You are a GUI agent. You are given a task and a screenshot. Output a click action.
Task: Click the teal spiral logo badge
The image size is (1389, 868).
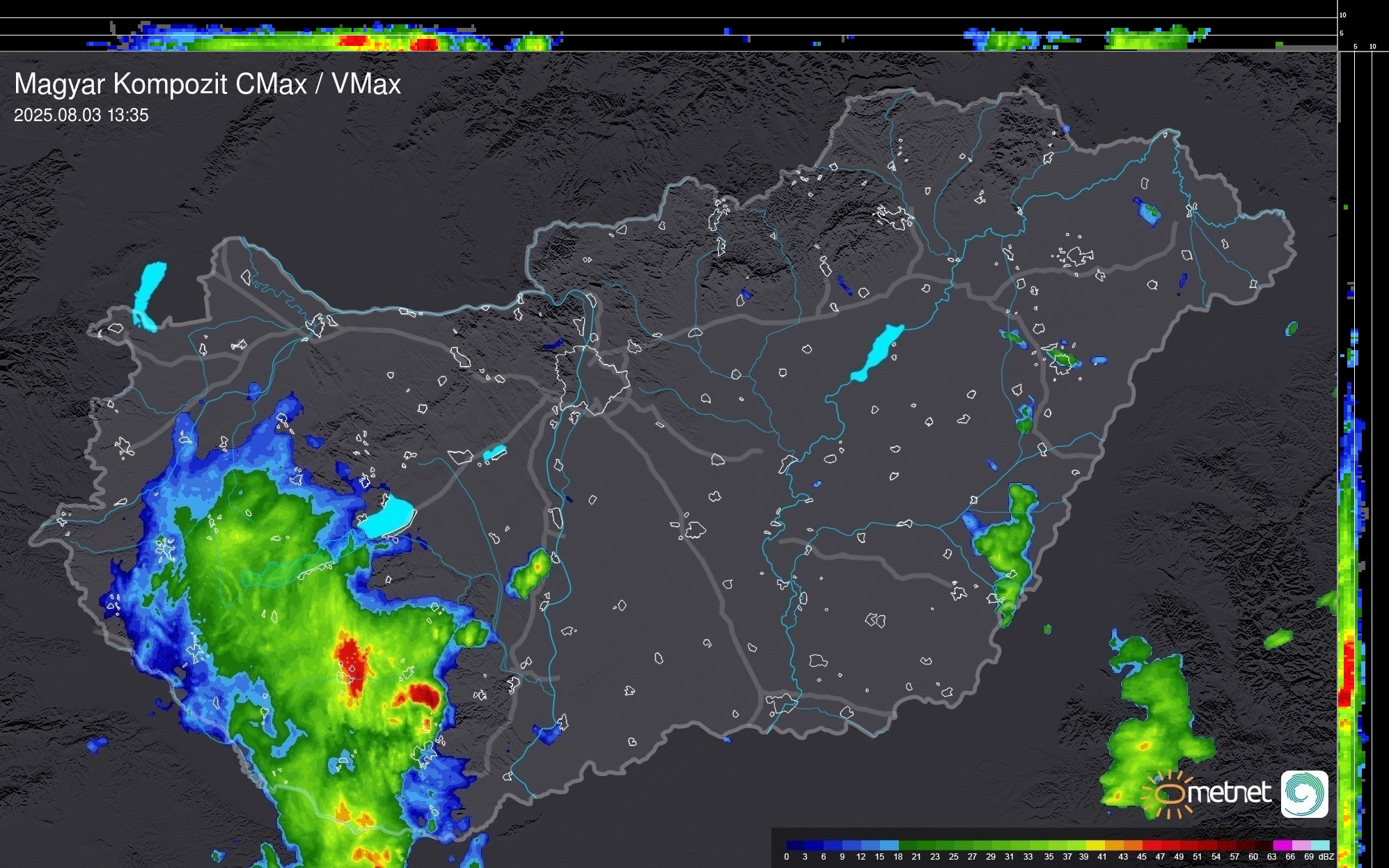tap(1304, 794)
